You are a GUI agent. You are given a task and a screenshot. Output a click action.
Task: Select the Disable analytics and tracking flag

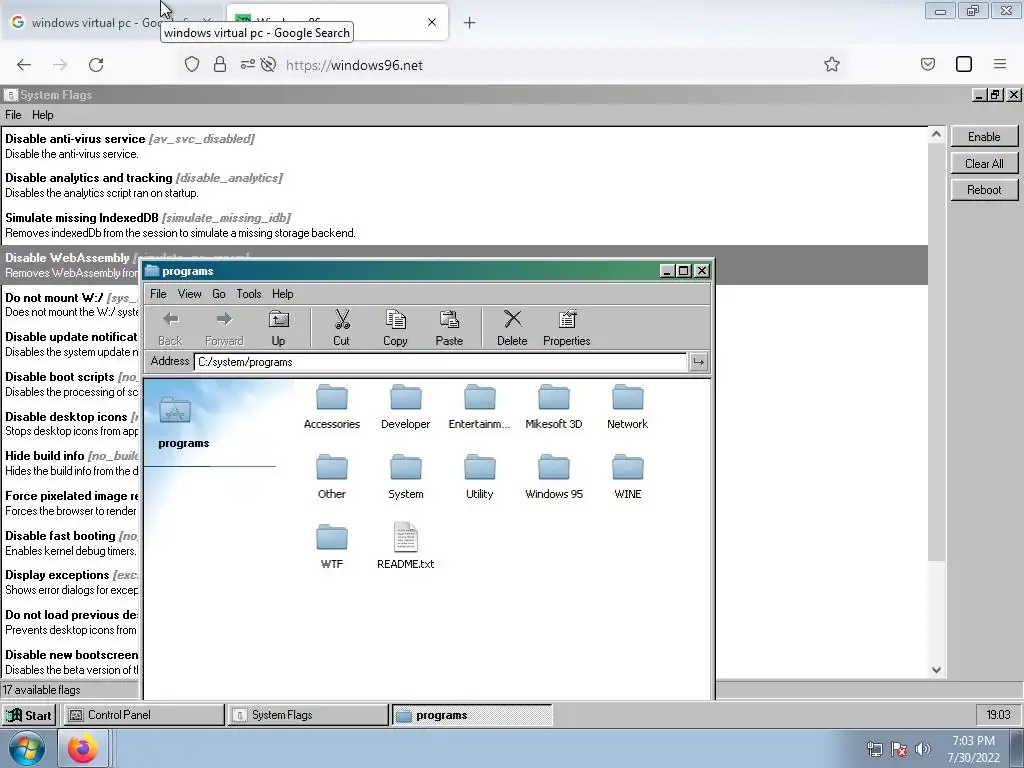(464, 185)
